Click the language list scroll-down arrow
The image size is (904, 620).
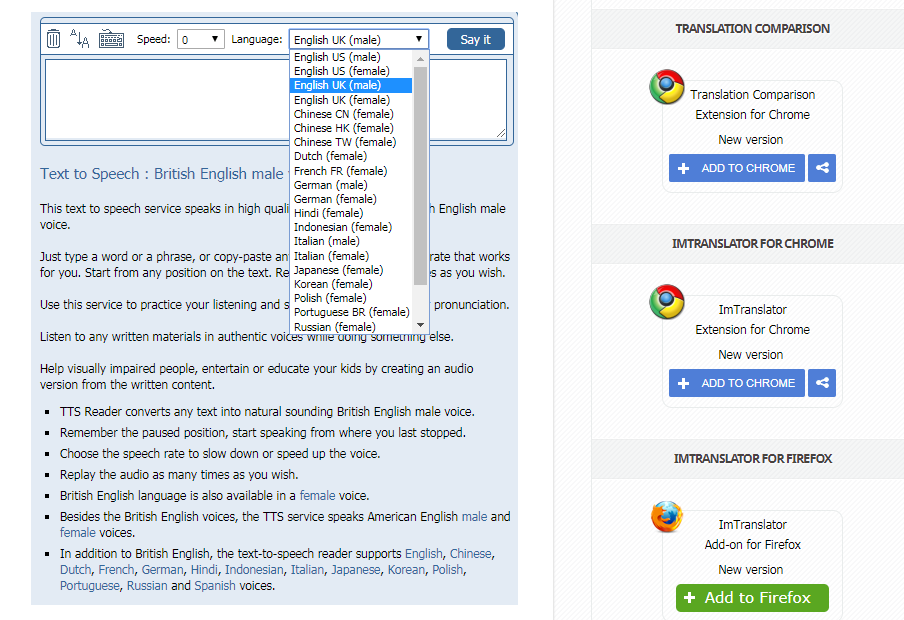click(x=420, y=325)
